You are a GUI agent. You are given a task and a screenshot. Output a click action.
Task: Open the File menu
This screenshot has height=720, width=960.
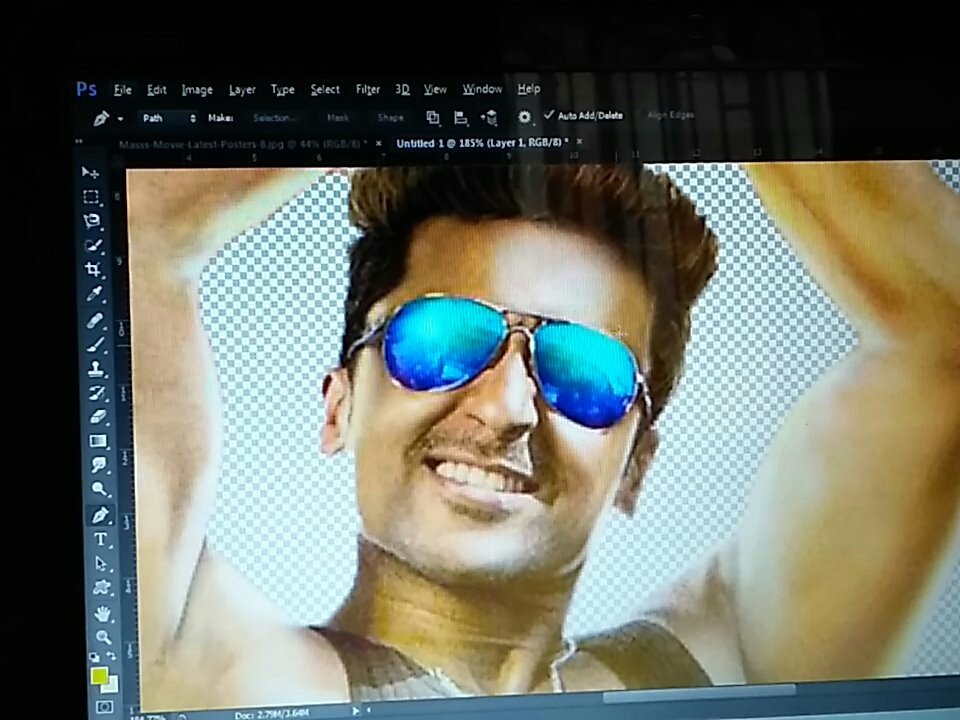tap(122, 89)
